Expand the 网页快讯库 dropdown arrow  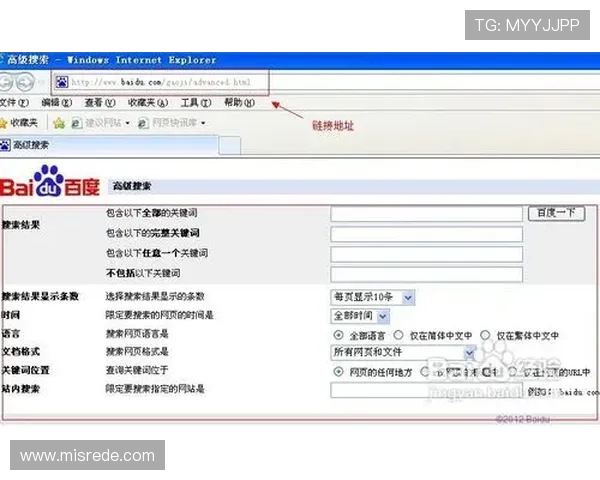[x=203, y=123]
